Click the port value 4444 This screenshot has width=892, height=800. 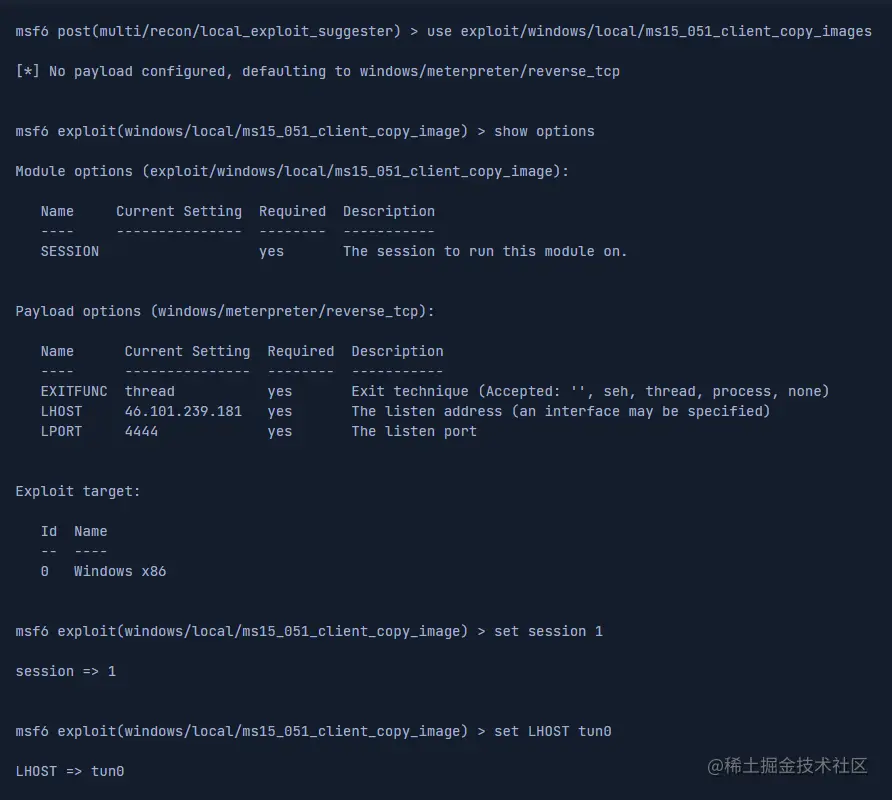tap(141, 431)
